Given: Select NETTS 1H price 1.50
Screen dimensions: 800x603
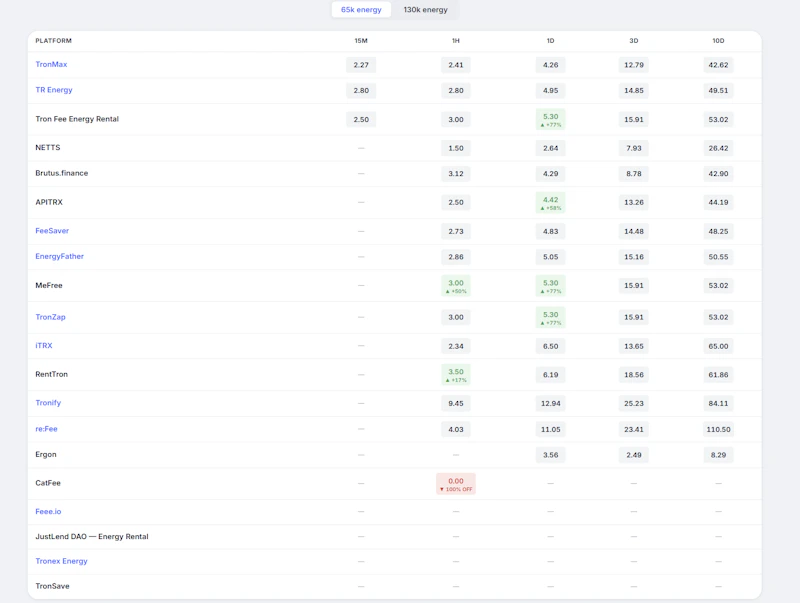Looking at the screenshot, I should click(x=456, y=148).
